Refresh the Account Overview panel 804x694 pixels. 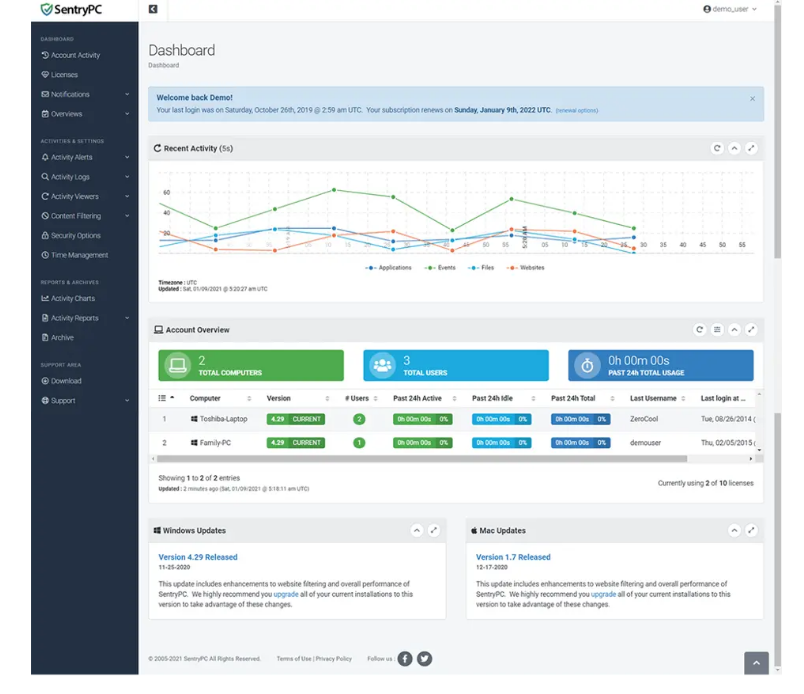(x=699, y=329)
